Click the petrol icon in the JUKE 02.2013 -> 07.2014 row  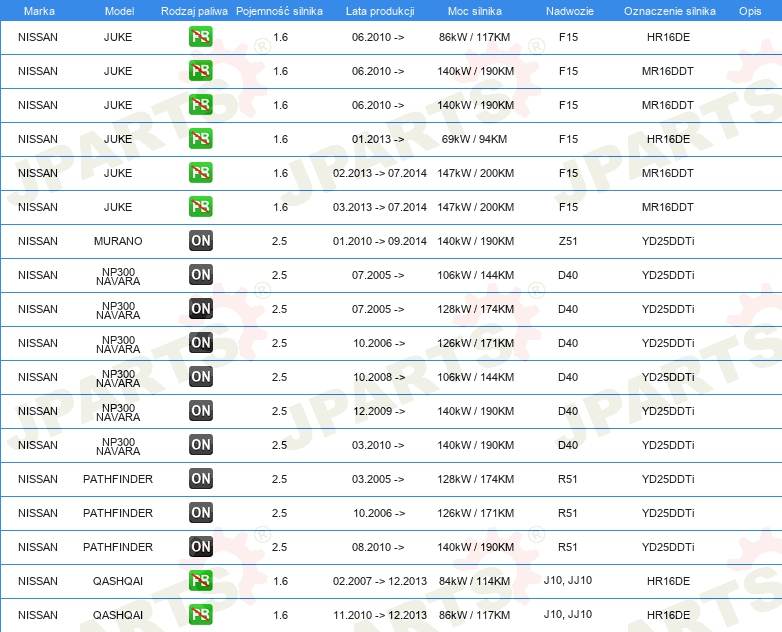[x=200, y=173]
